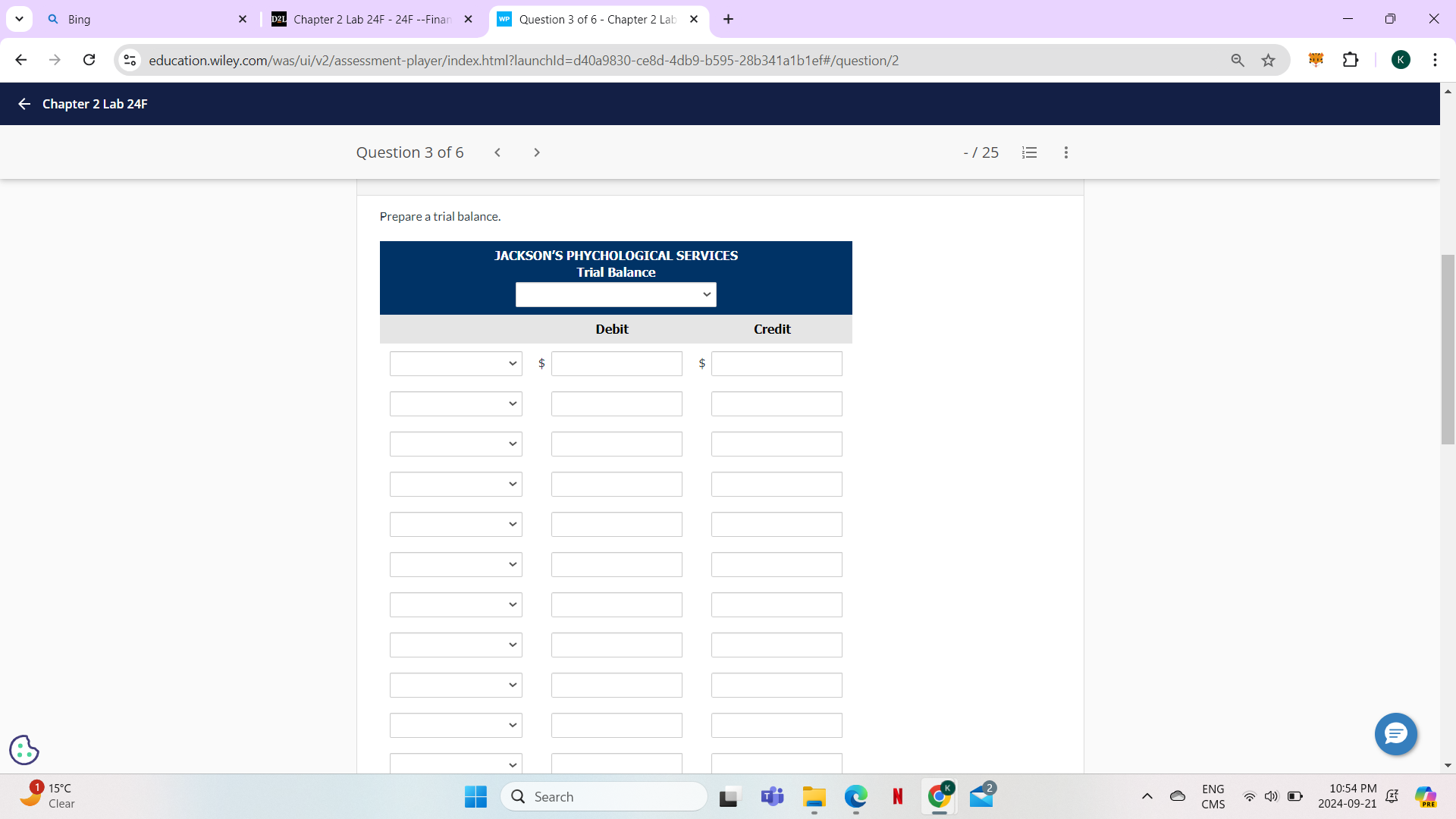
Task: Expand the last account selector at the bottom row
Action: [455, 763]
